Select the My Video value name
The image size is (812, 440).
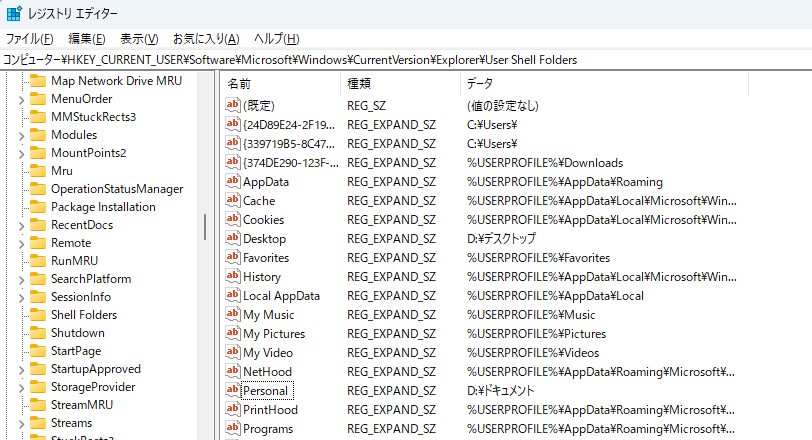268,353
